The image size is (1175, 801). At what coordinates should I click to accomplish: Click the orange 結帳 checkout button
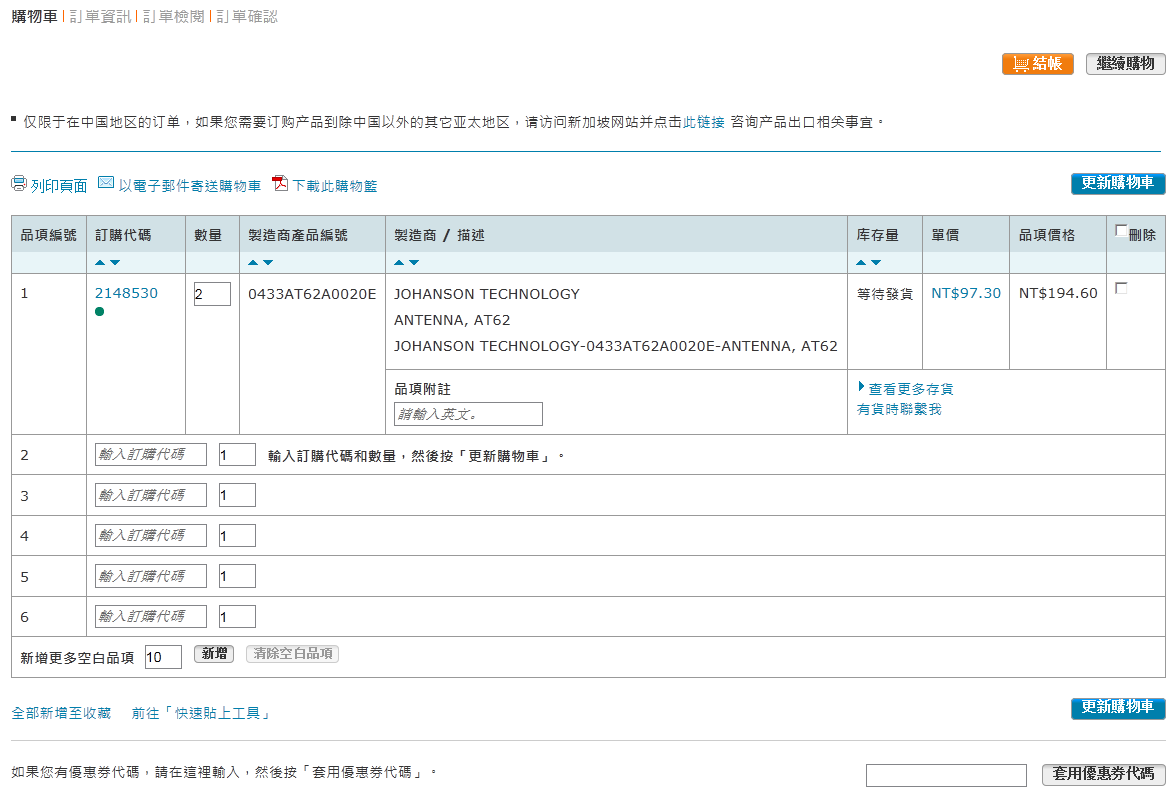click(x=1037, y=64)
